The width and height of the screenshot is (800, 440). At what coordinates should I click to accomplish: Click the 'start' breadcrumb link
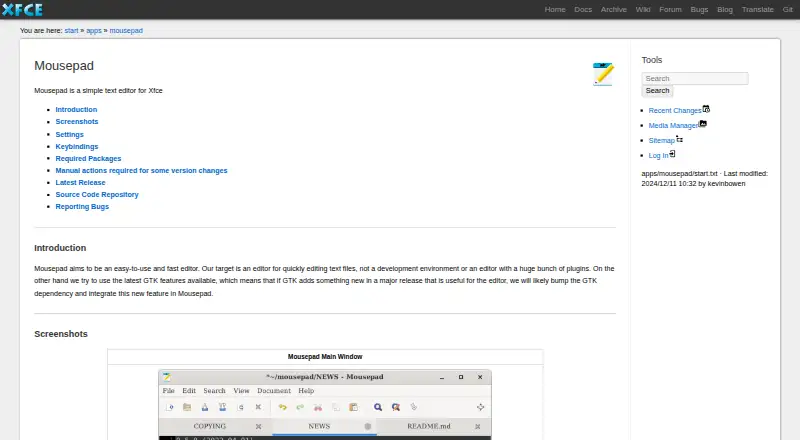click(x=71, y=31)
